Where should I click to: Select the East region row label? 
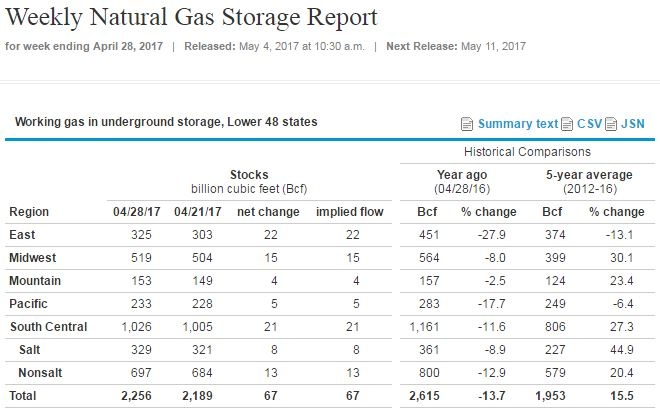tap(23, 235)
